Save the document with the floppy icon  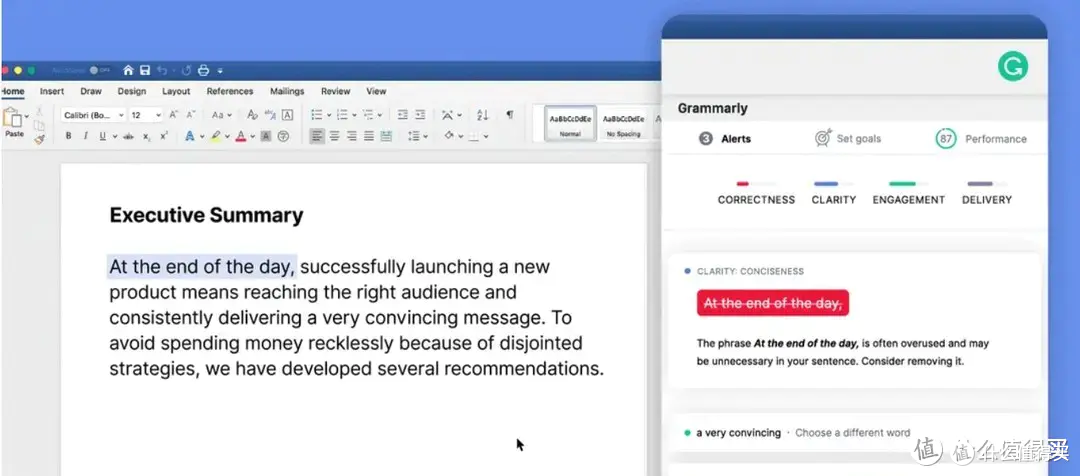click(x=145, y=70)
